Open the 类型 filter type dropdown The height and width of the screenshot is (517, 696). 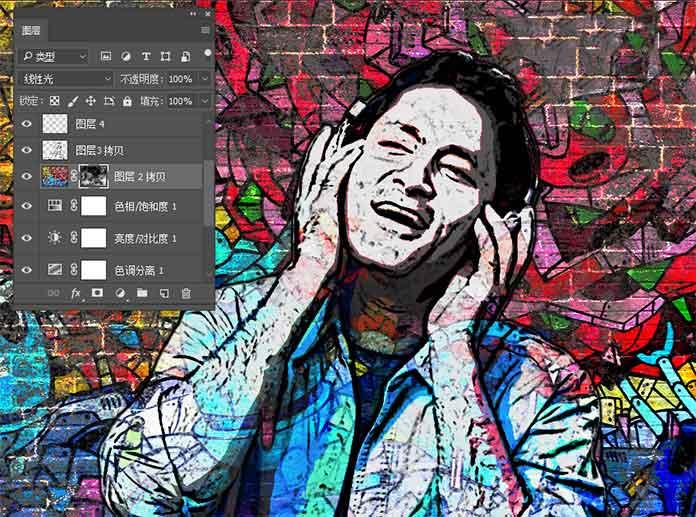coord(53,56)
